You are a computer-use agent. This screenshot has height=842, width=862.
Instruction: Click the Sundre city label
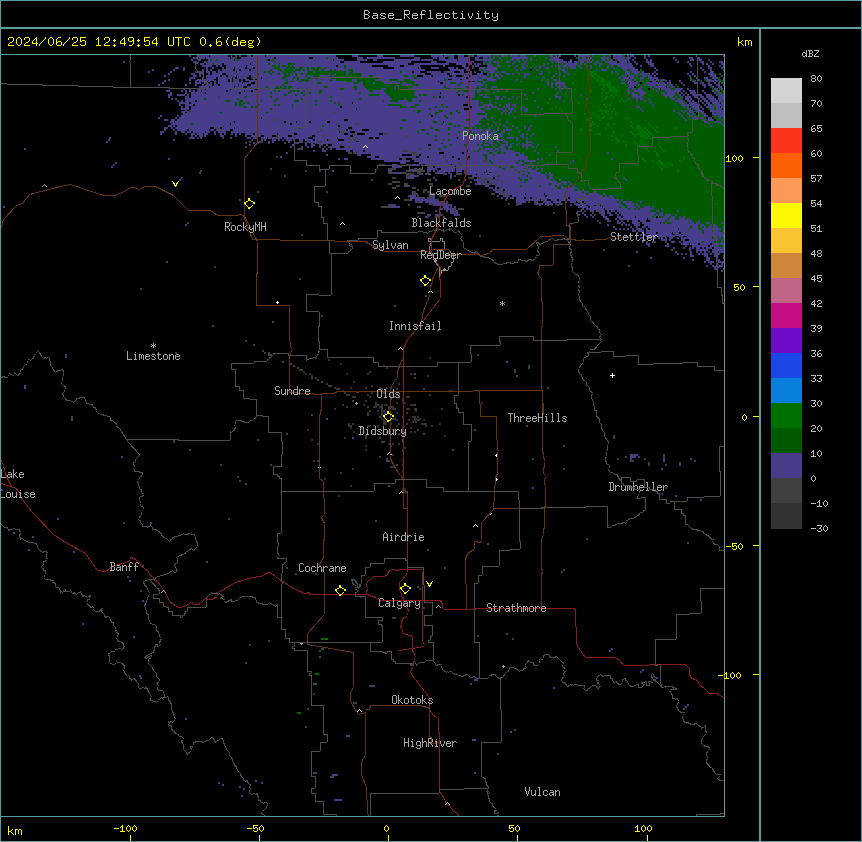(x=292, y=391)
